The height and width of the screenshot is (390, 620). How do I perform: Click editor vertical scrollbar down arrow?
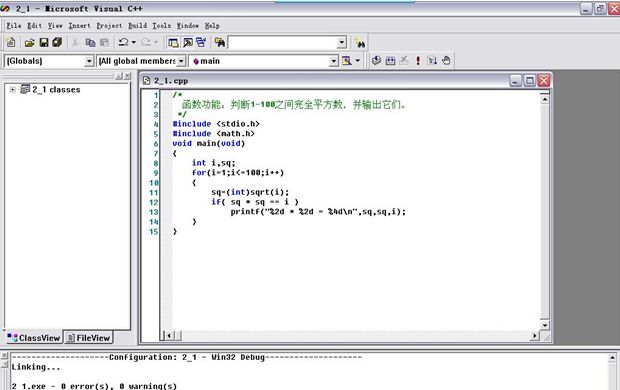point(544,325)
